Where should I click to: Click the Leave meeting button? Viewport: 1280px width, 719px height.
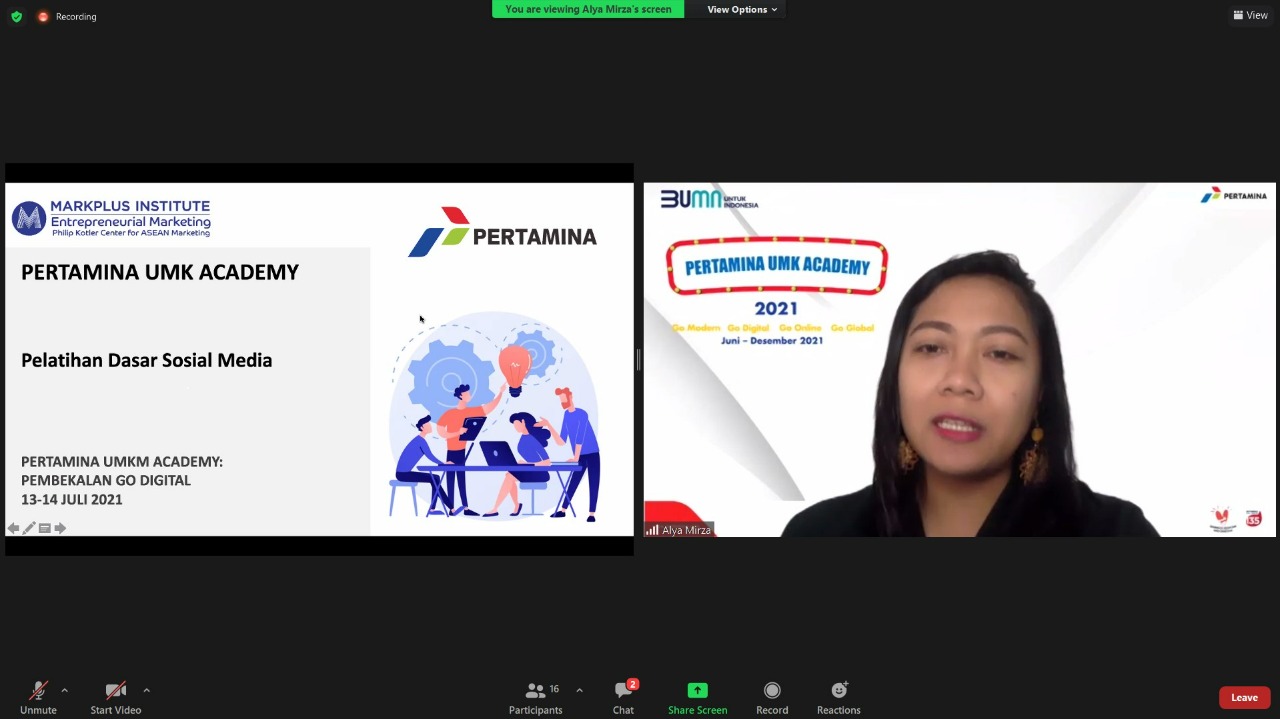pyautogui.click(x=1244, y=697)
